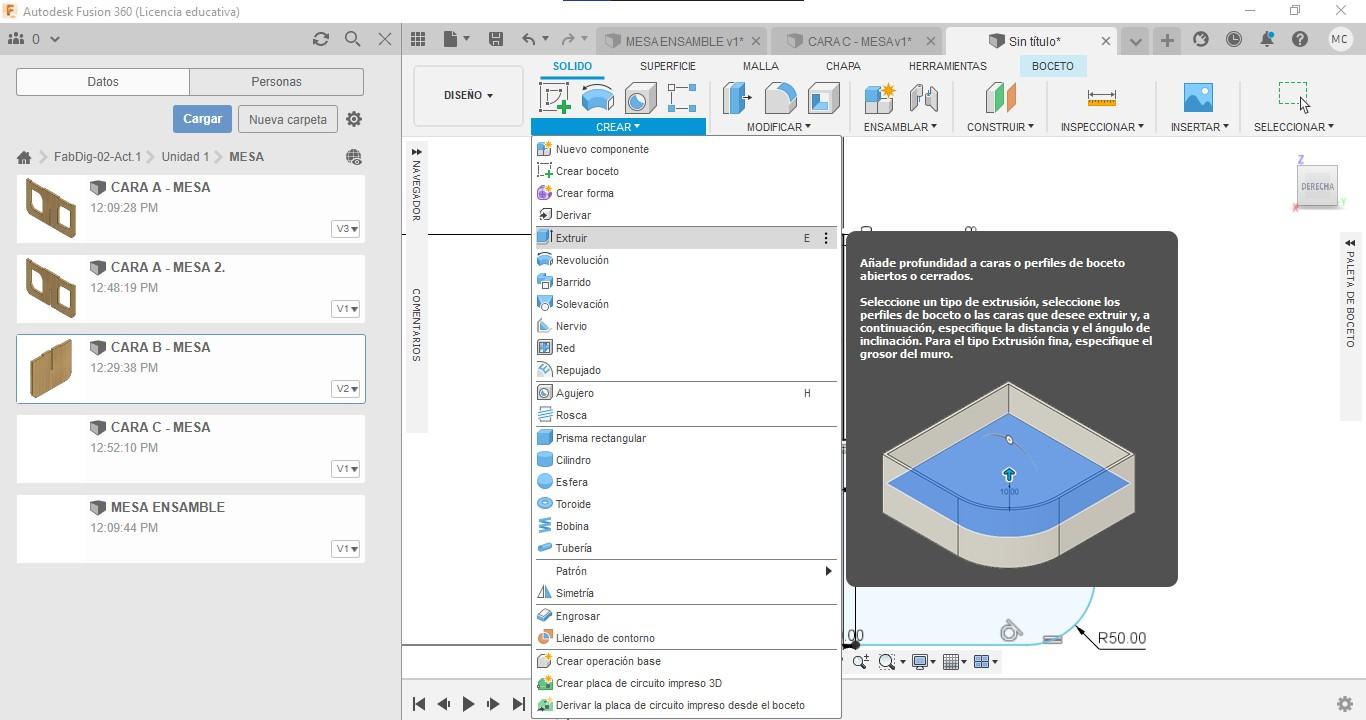Switch to the HERRAMIENTAS ribbon tab
This screenshot has width=1366, height=720.
pos(948,66)
